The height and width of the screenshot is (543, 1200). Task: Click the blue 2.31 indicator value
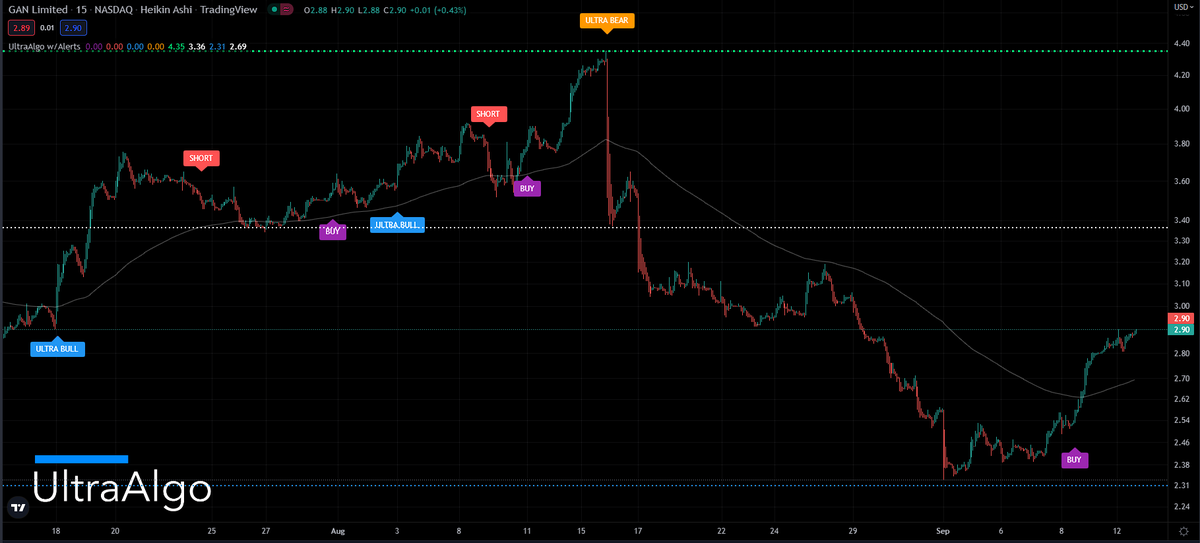[x=217, y=46]
